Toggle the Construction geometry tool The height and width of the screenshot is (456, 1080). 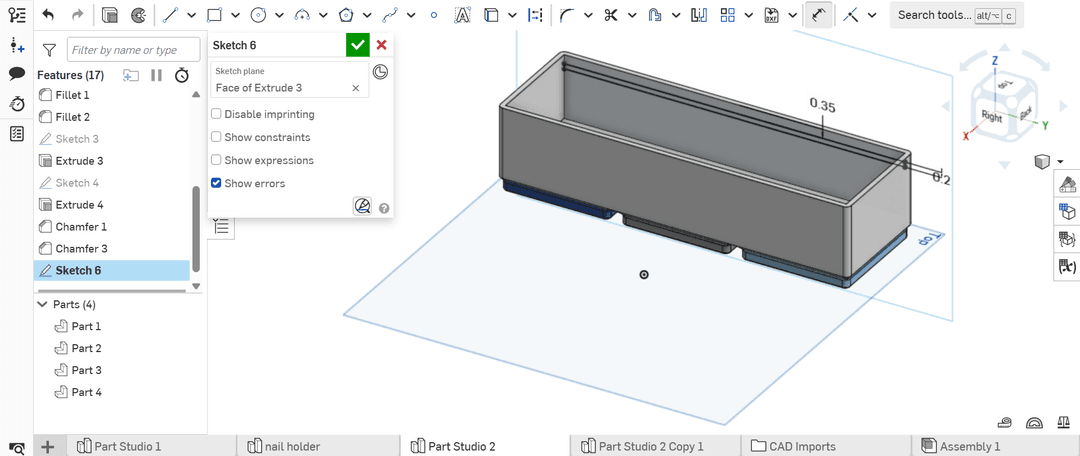(534, 14)
